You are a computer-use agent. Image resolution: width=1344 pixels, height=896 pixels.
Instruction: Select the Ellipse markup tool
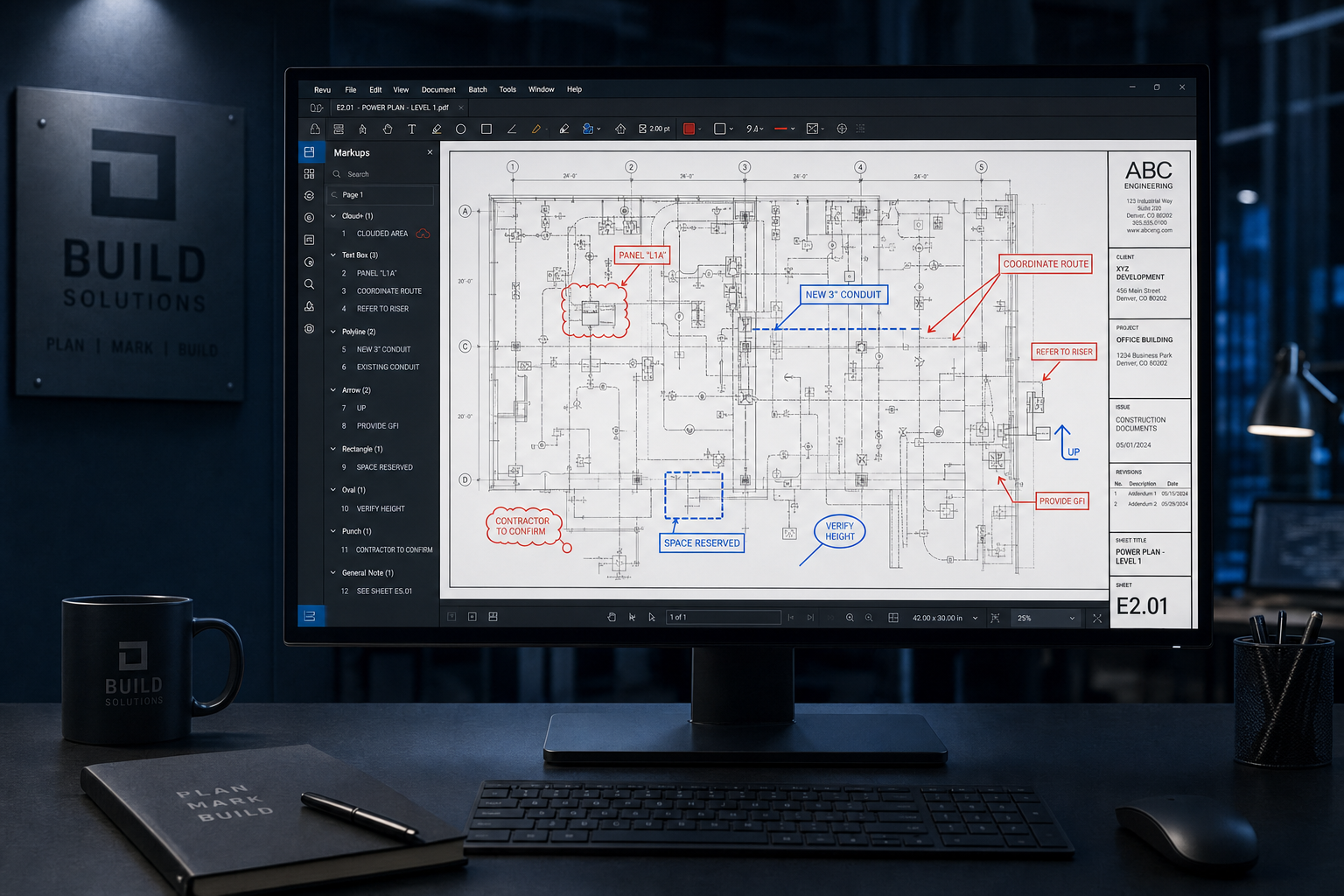[x=461, y=129]
